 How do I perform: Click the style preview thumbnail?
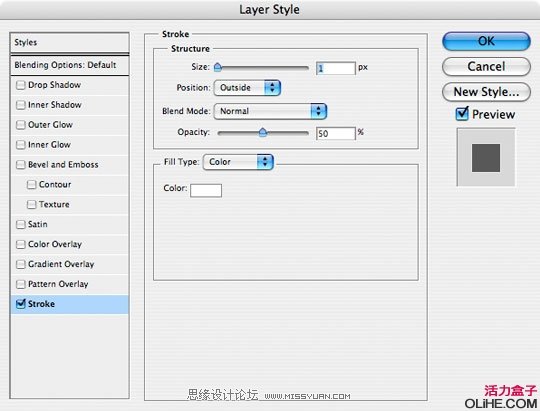point(486,157)
